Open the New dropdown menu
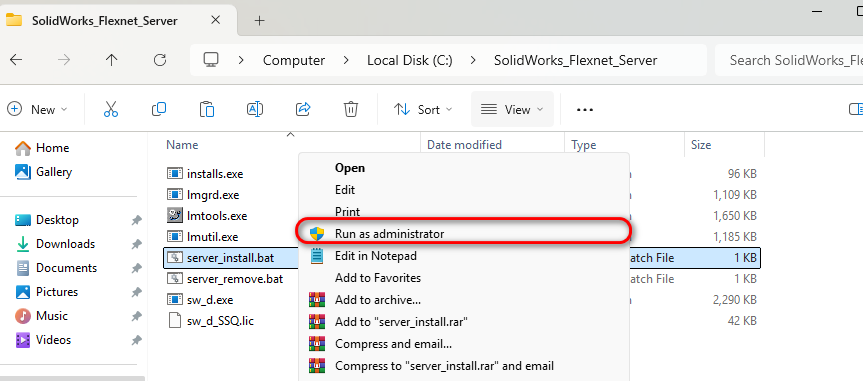Viewport: 863px width, 381px height. (37, 110)
